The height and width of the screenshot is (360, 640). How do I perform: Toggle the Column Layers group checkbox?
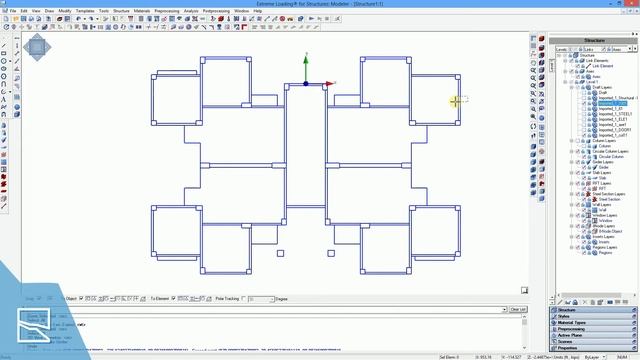tap(578, 141)
